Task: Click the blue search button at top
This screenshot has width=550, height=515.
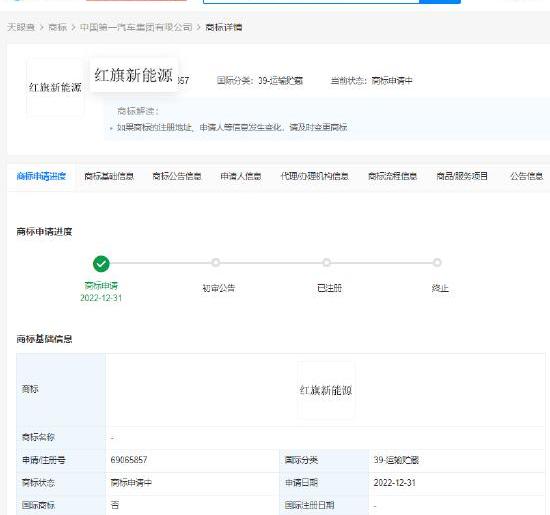Action: click(x=440, y=1)
